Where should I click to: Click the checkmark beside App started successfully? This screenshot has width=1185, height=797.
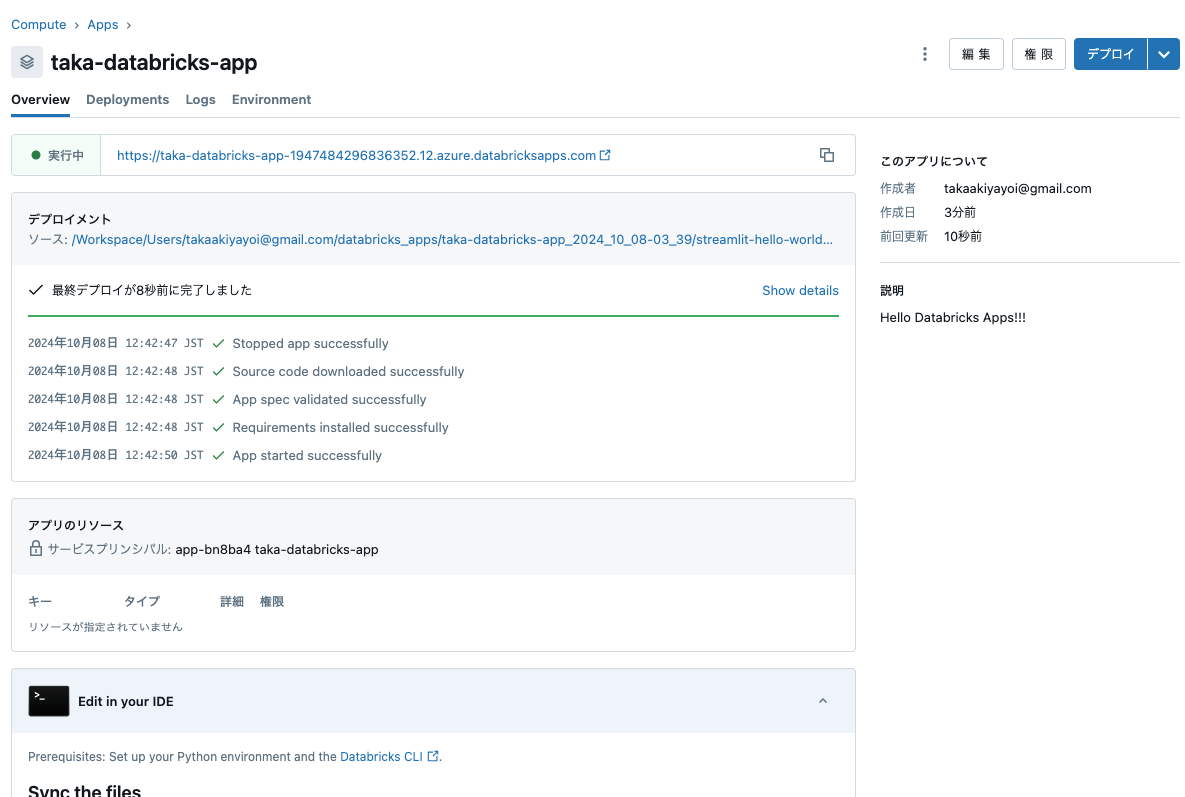[218, 456]
